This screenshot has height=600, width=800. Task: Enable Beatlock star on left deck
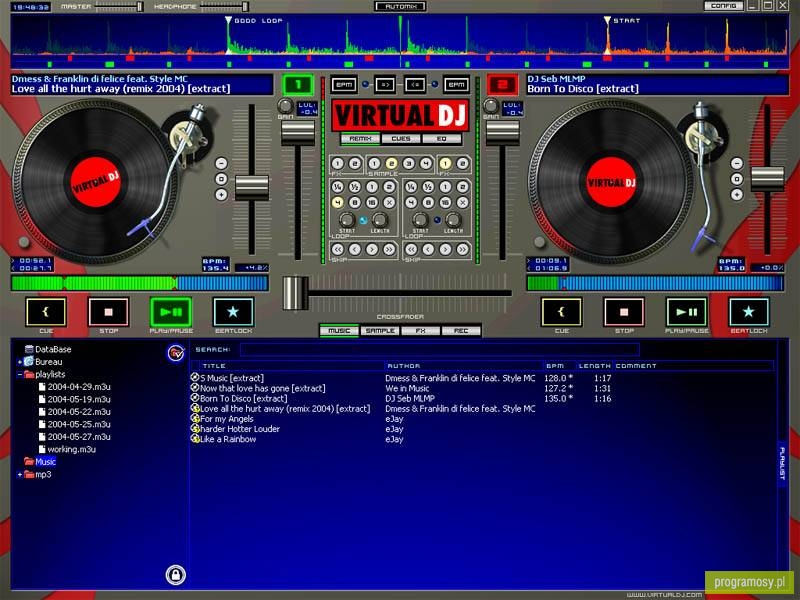[x=233, y=312]
